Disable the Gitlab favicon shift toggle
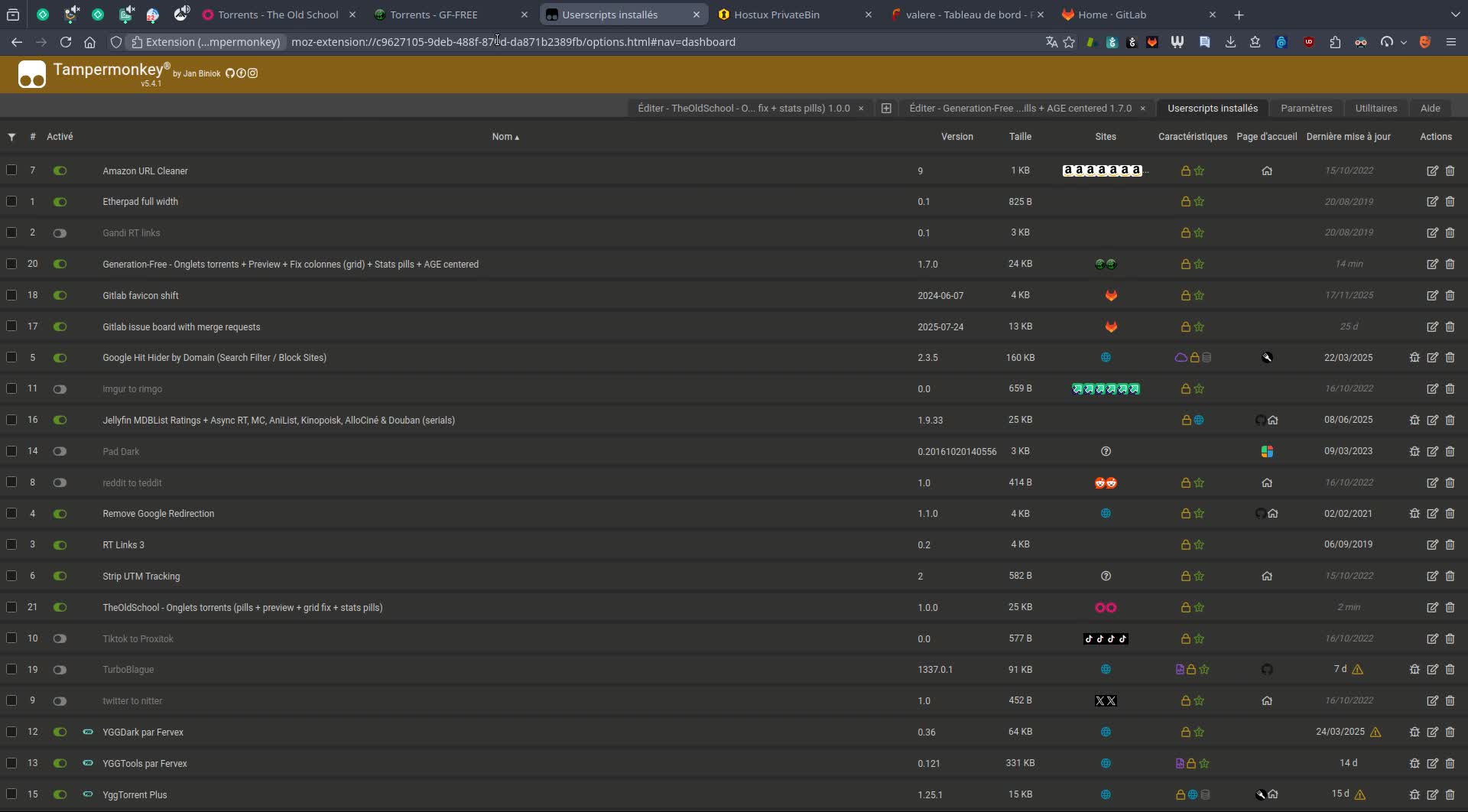The image size is (1468, 812). (60, 295)
